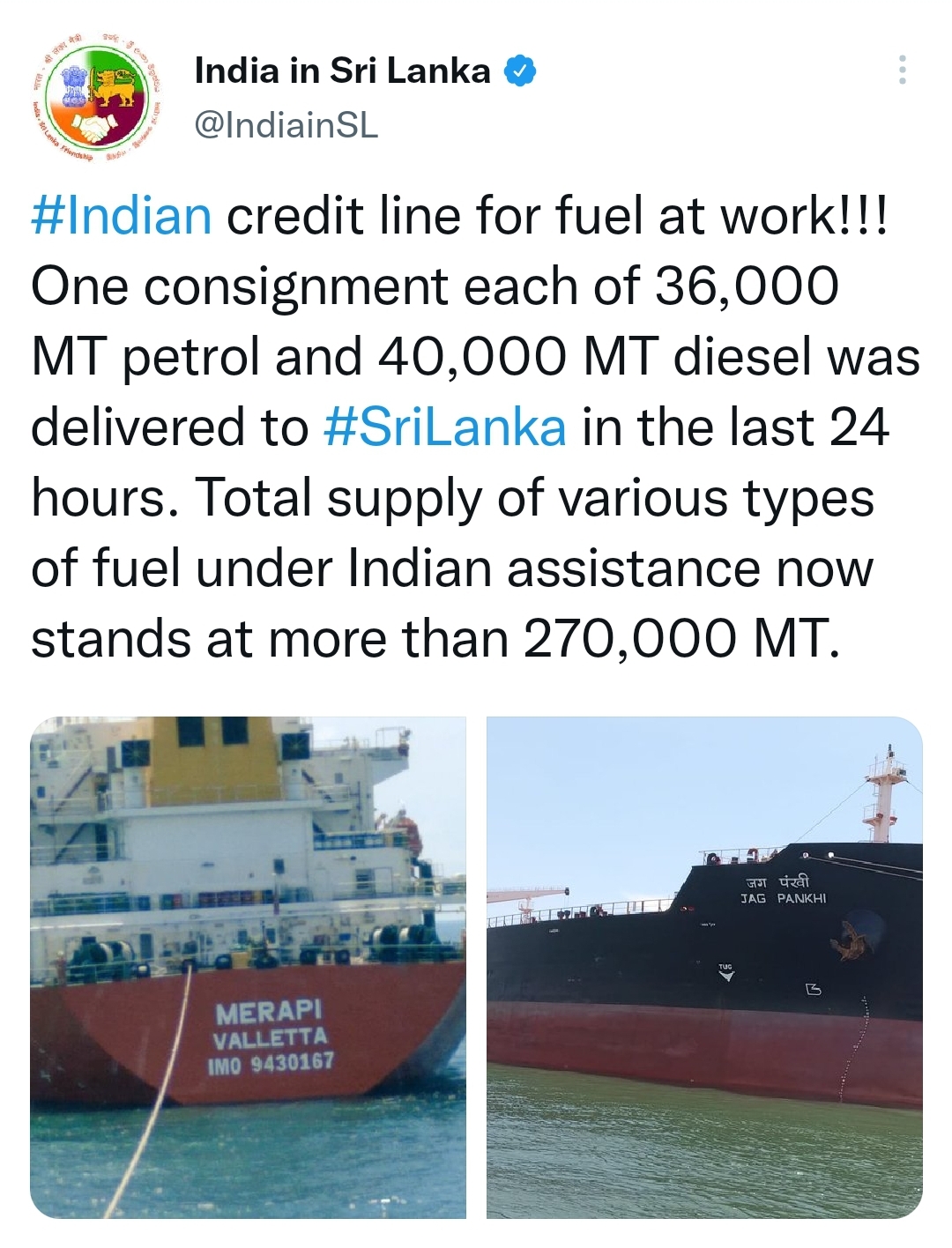Click the blue verified badge icon
Screen dimensions: 952x1248
point(520,71)
